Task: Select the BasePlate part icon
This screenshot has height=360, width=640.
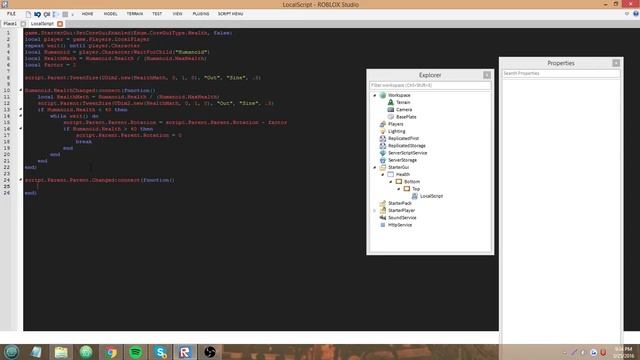Action: coord(391,117)
